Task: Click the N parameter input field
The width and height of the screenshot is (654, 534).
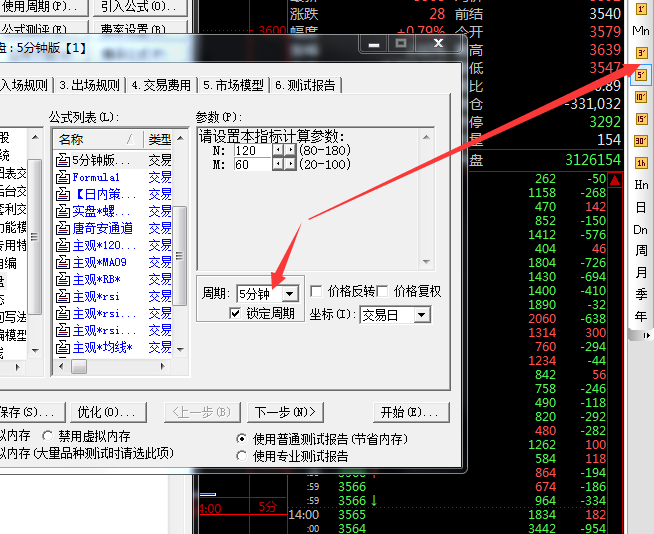Action: [x=253, y=150]
